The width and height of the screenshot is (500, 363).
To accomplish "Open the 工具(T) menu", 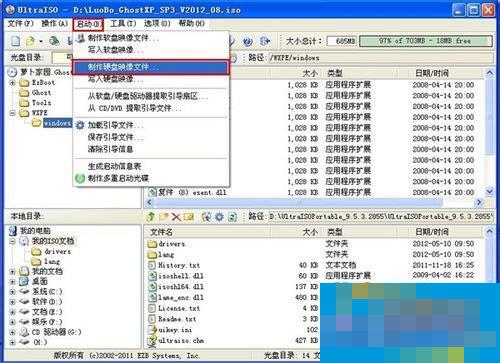I will tap(123, 23).
